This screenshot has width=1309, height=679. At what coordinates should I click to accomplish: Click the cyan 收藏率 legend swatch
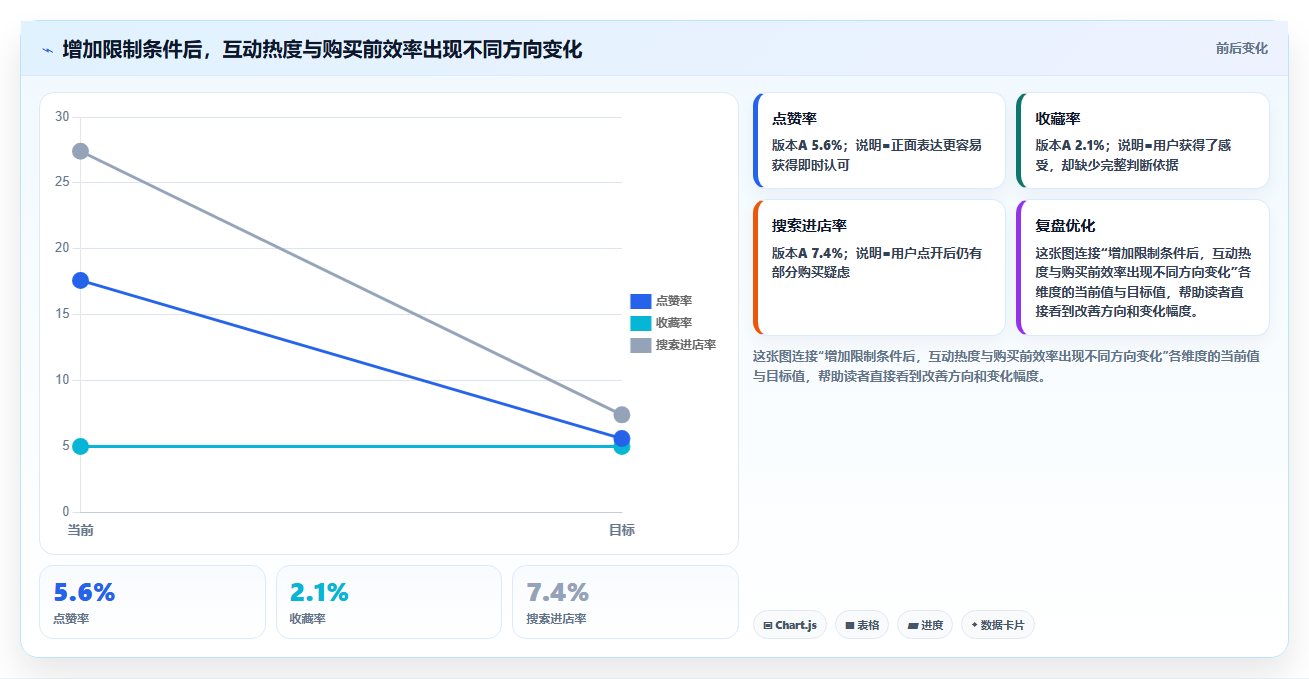640,323
